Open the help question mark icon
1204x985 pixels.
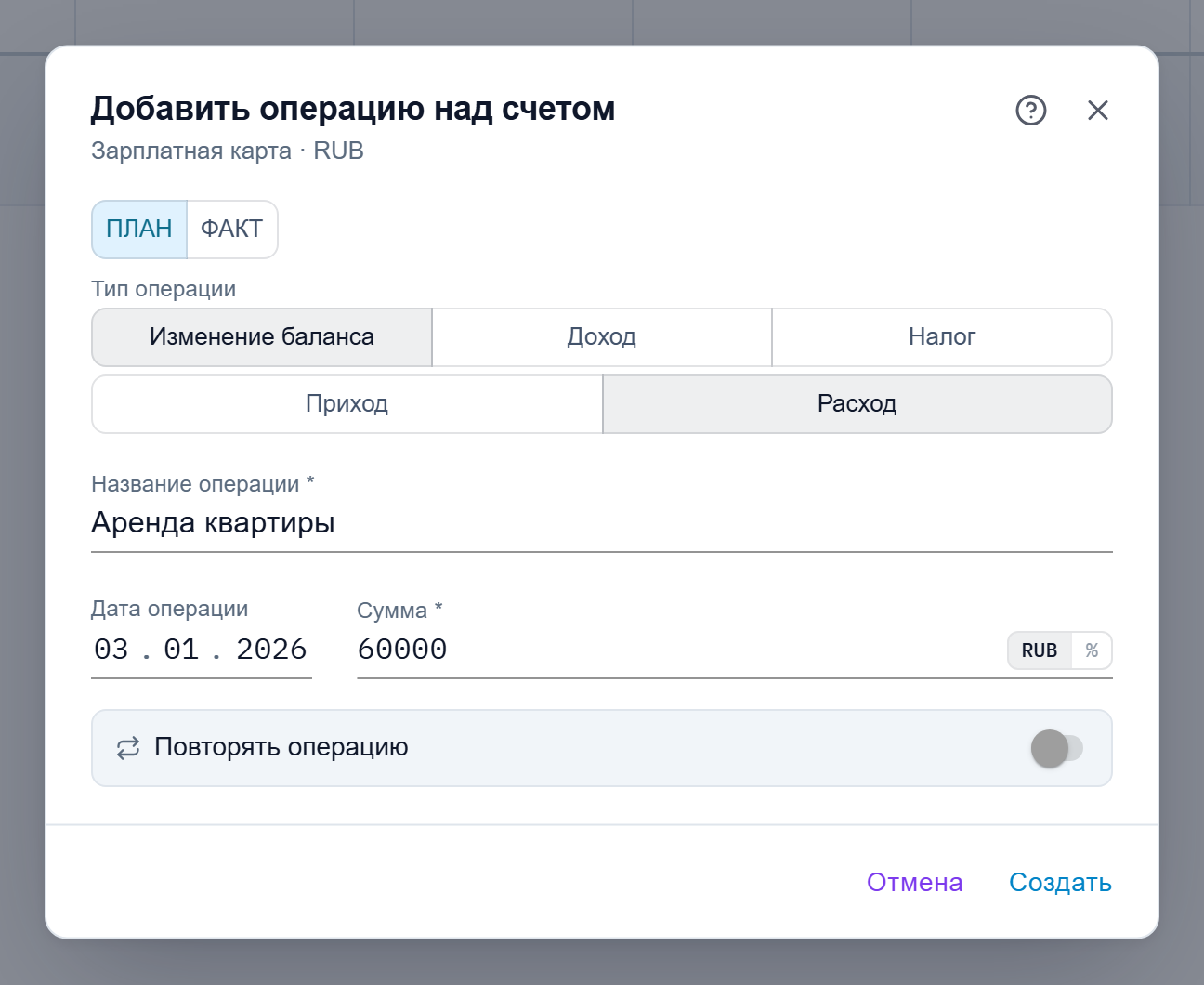(x=1031, y=111)
